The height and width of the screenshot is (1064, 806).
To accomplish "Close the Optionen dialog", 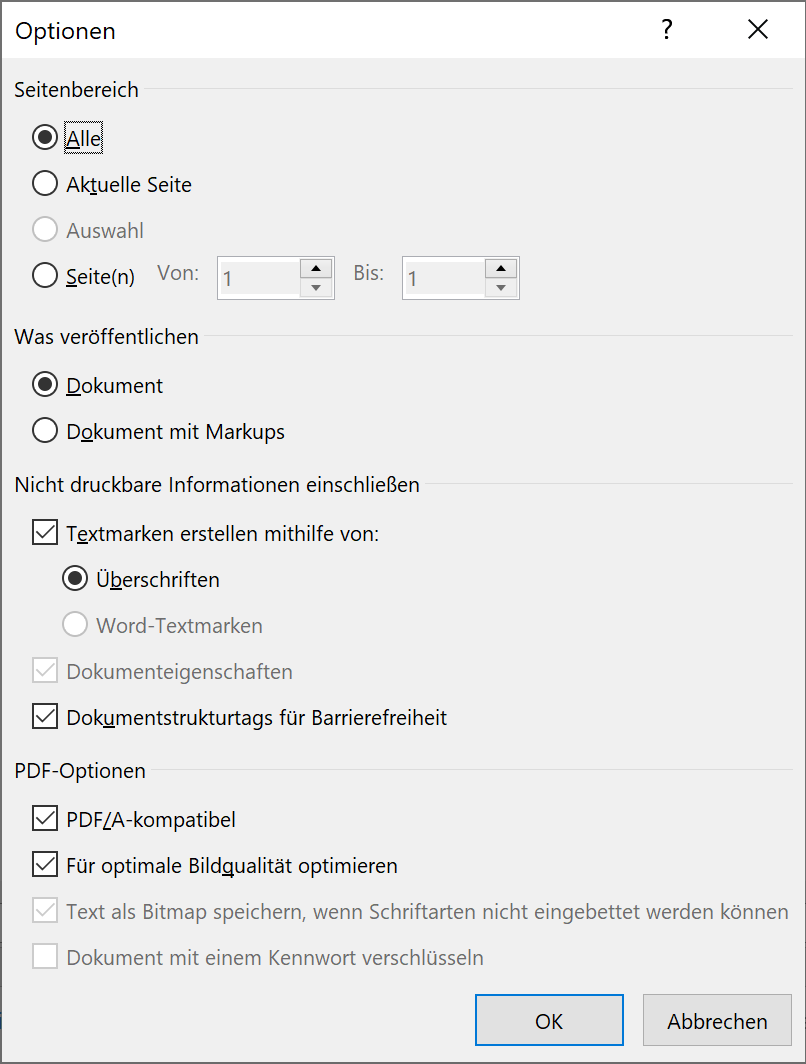I will tap(758, 30).
